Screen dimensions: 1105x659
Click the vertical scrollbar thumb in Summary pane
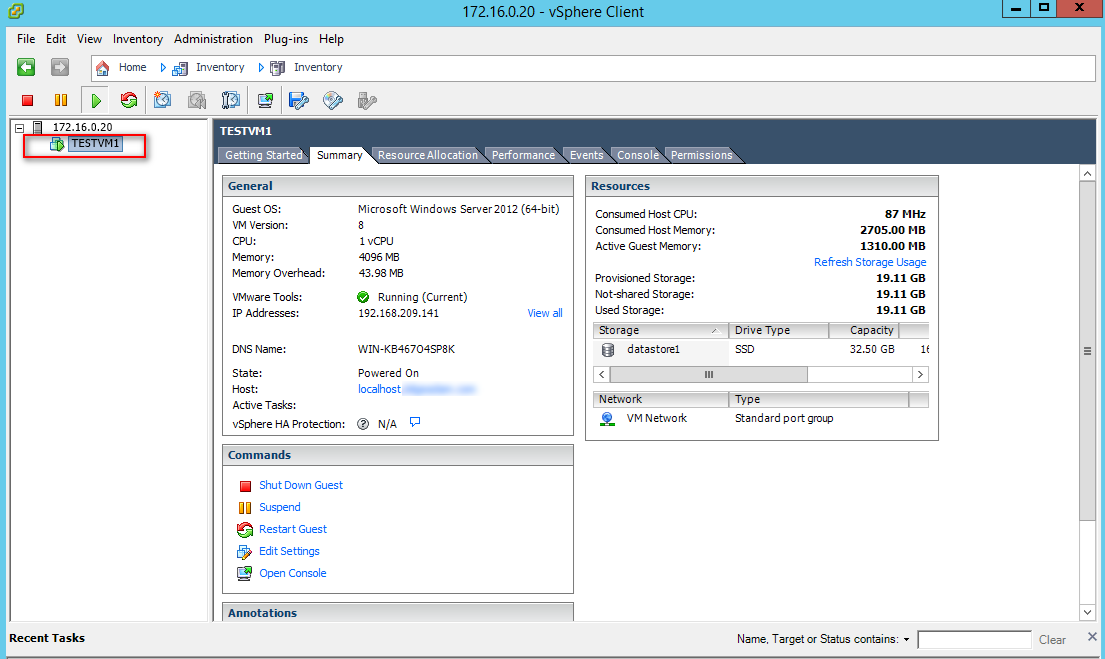pyautogui.click(x=1087, y=351)
